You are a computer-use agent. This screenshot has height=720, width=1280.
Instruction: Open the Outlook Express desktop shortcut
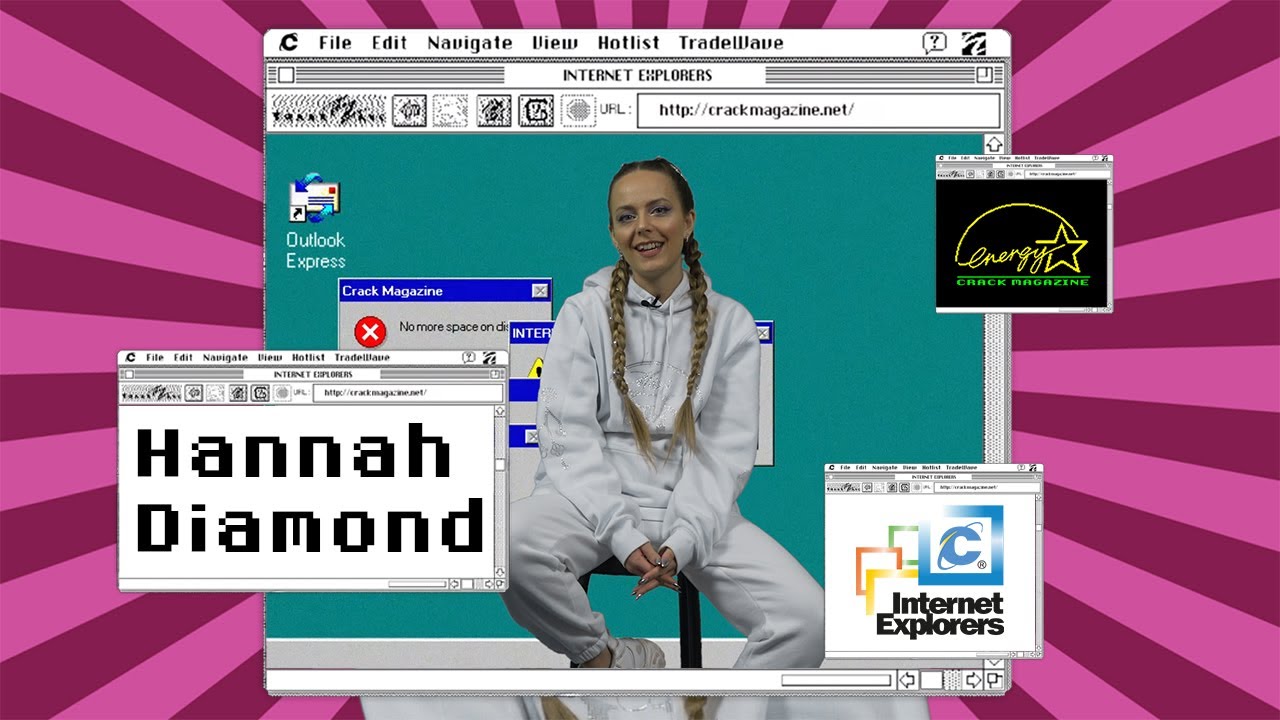[x=315, y=222]
